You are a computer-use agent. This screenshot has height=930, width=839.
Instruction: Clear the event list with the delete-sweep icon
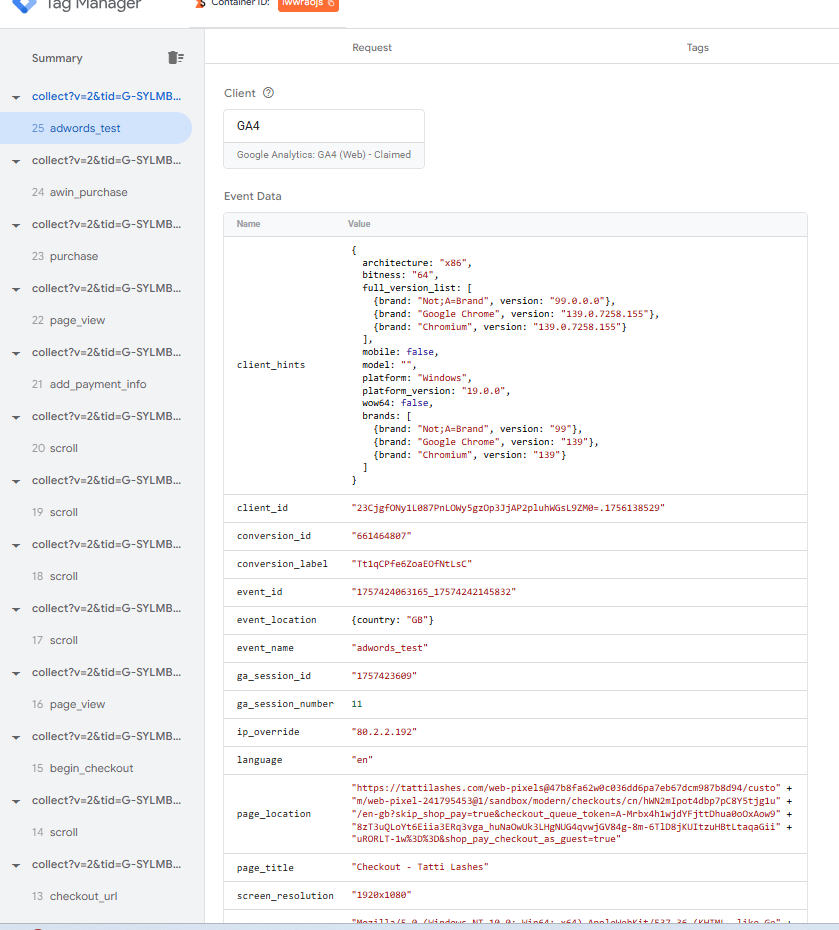pos(176,58)
